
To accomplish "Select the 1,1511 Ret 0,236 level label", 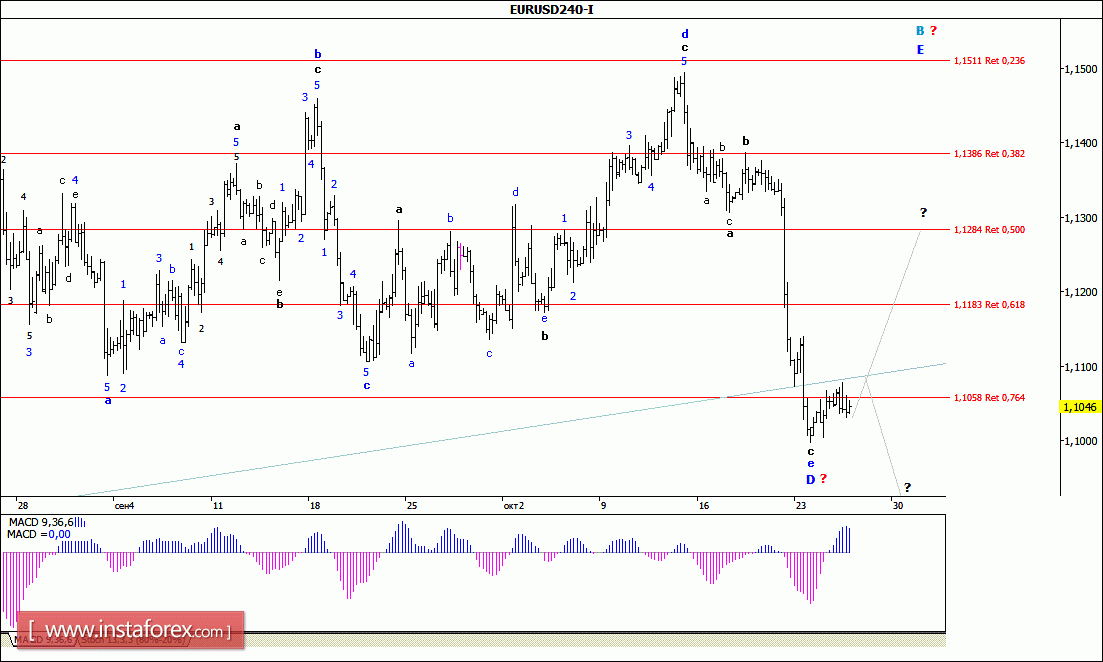I will point(989,61).
